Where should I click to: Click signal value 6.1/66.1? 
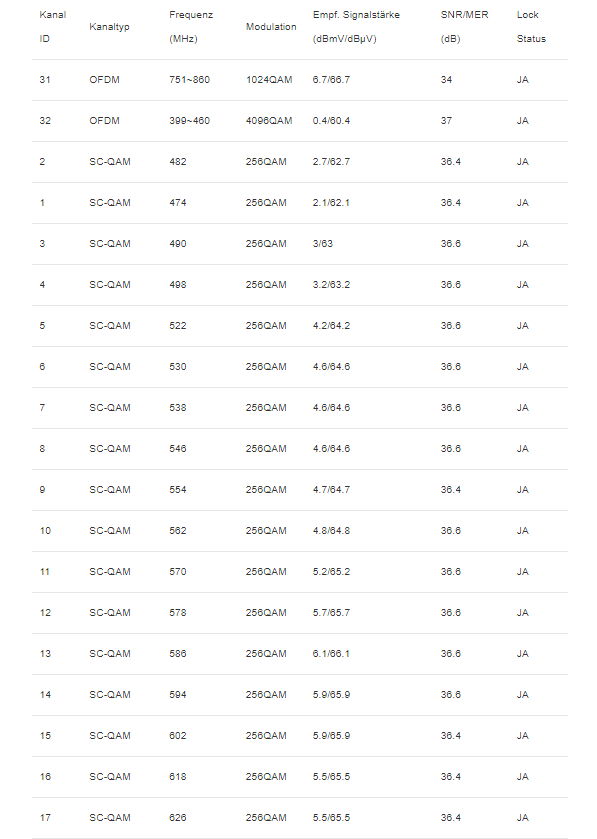(x=331, y=654)
